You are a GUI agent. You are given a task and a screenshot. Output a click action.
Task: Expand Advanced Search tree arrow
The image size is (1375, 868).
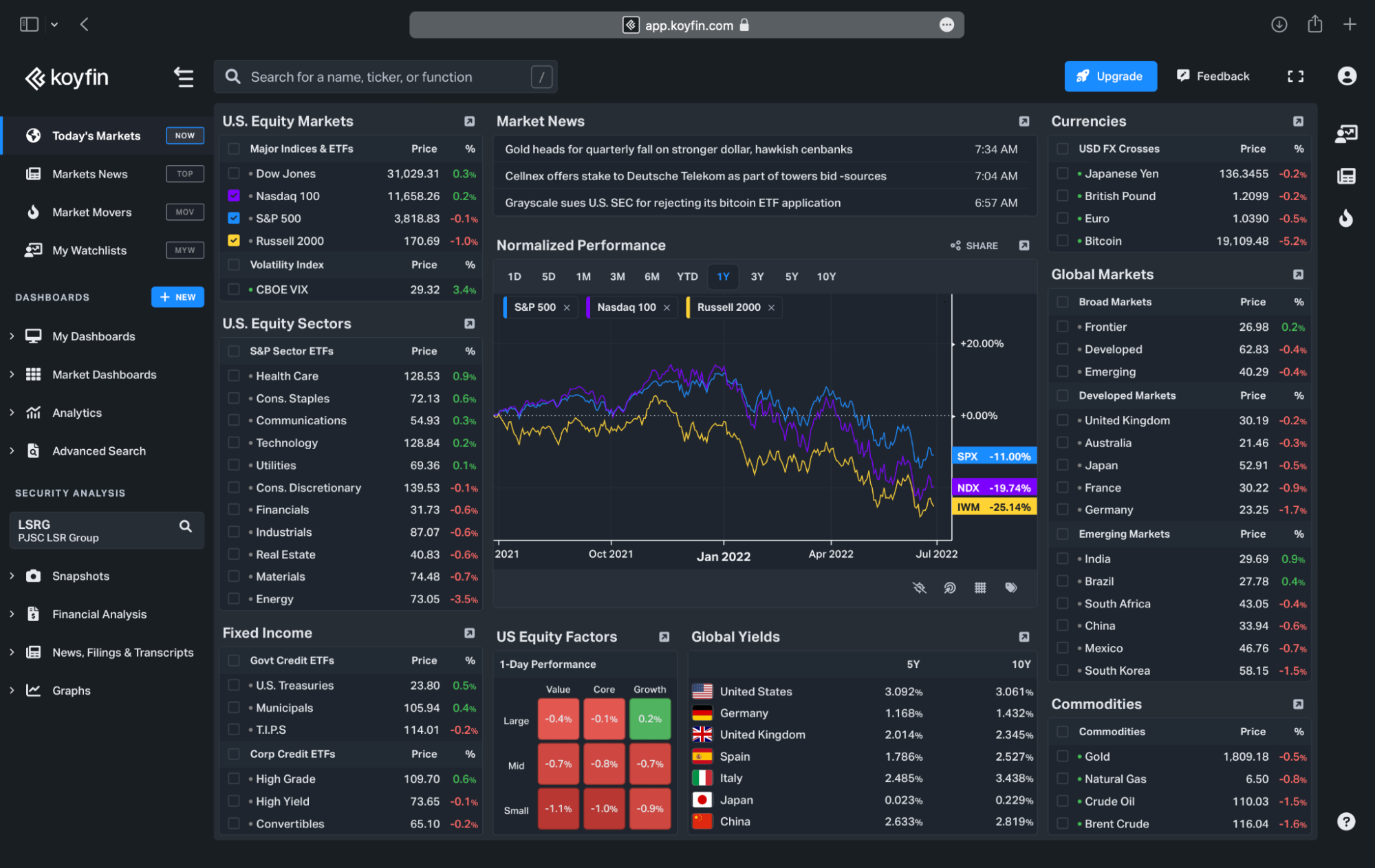[12, 451]
